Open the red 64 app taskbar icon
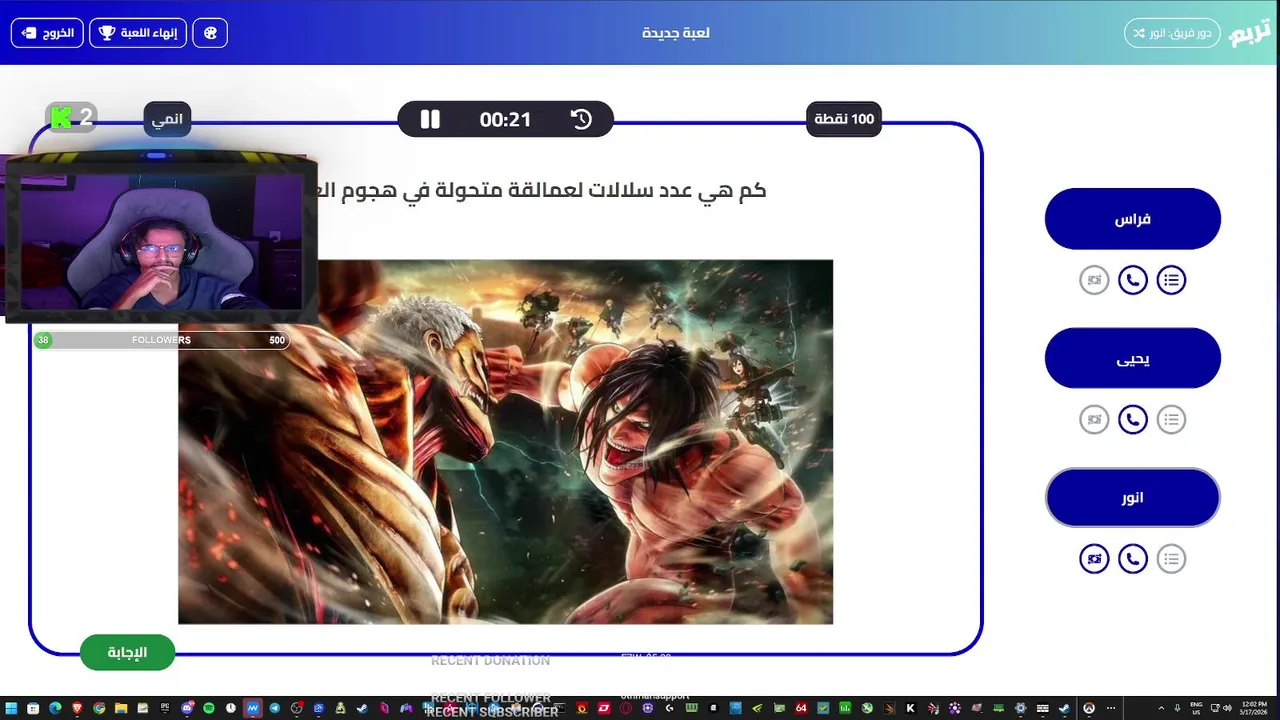 coord(801,708)
